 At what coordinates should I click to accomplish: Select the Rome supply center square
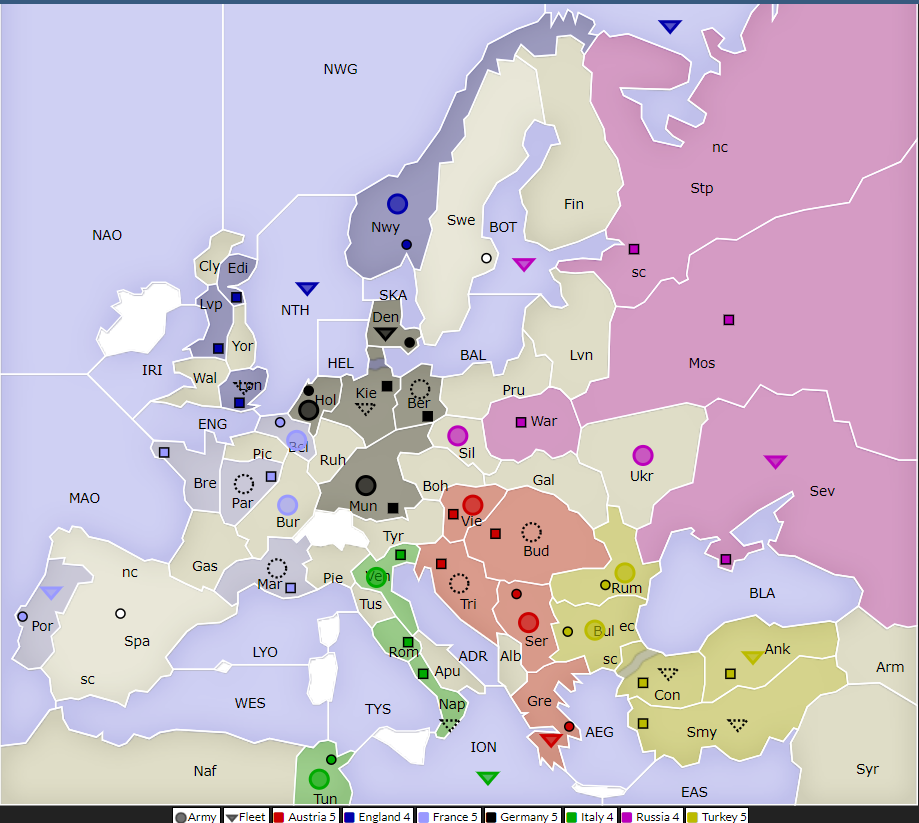point(408,642)
